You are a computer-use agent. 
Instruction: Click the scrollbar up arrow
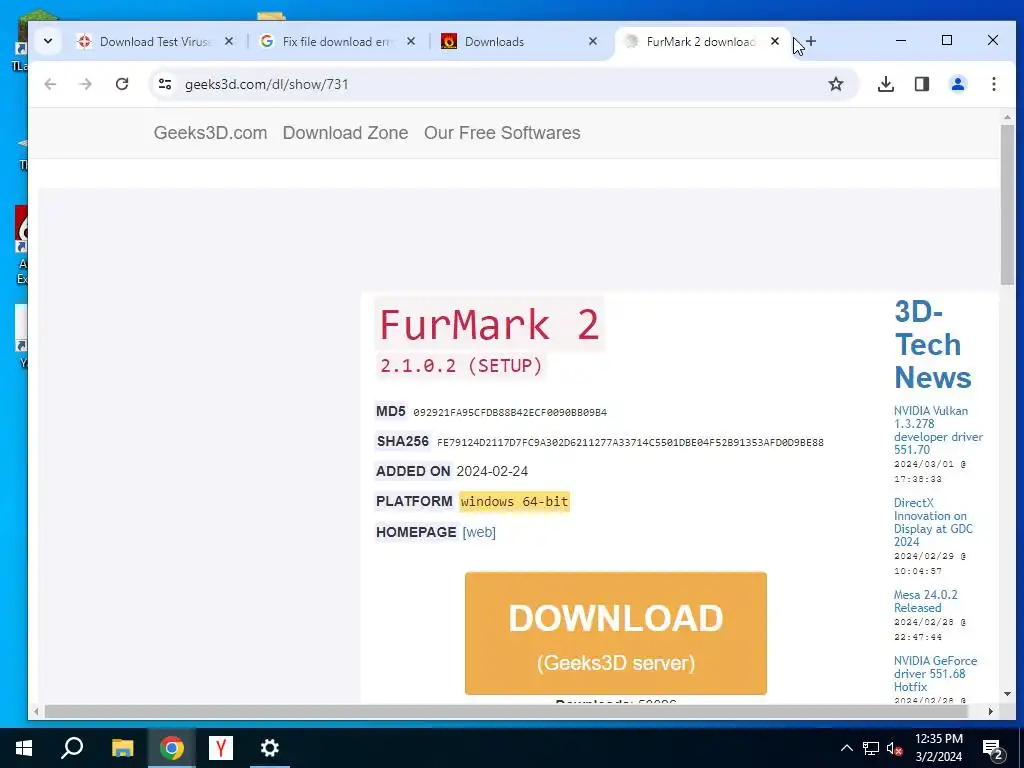(1007, 118)
